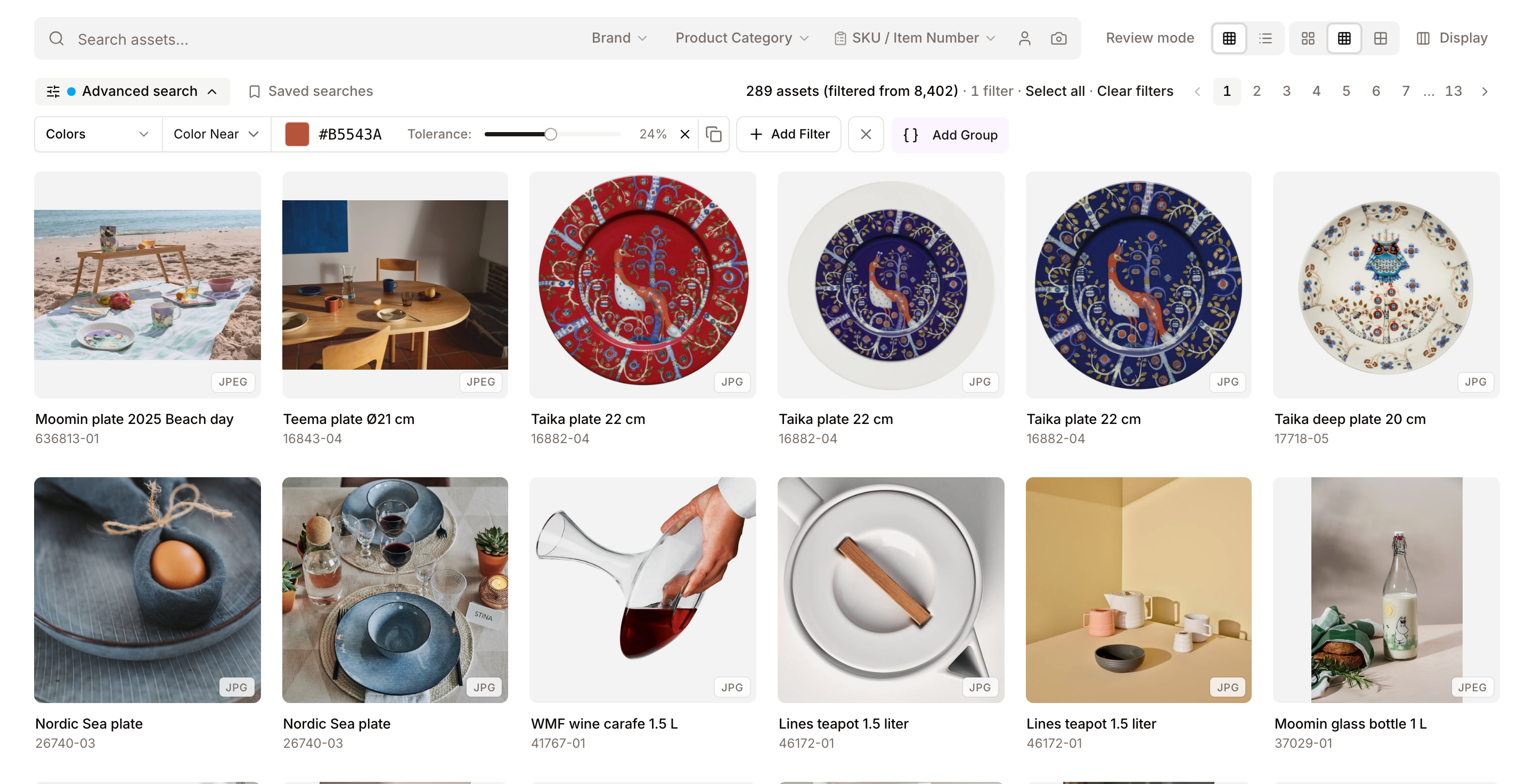Adjust the Tolerance slider handle
Screen dimensions: 1534x784
[x=551, y=135]
